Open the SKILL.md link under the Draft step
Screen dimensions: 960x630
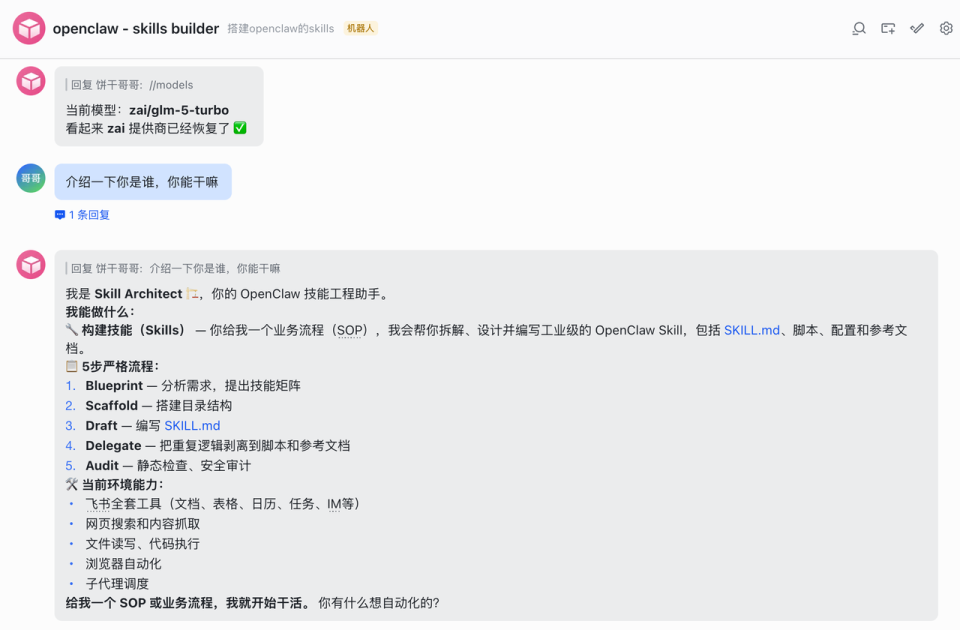(192, 425)
